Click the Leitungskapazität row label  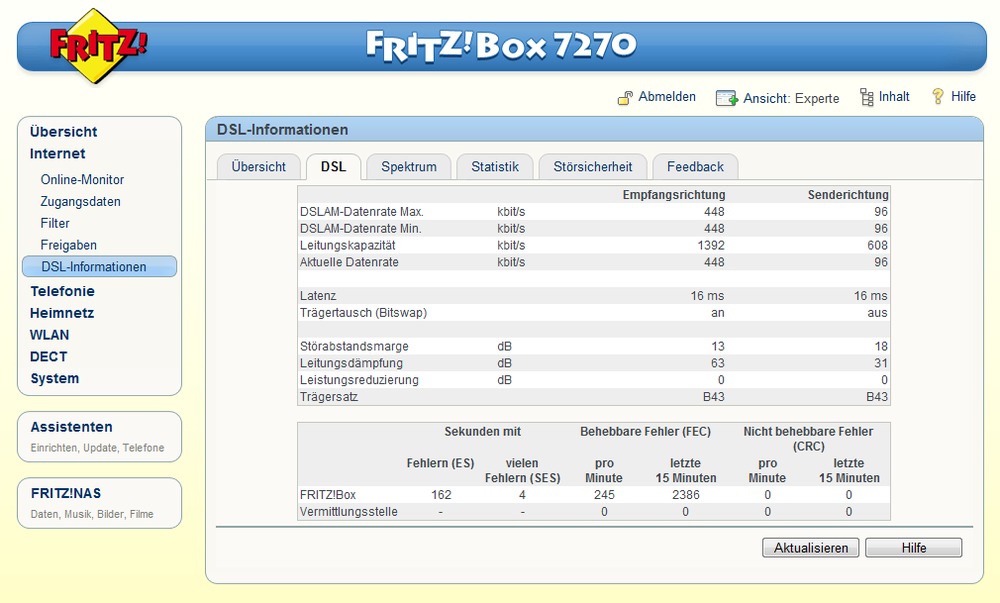point(348,245)
